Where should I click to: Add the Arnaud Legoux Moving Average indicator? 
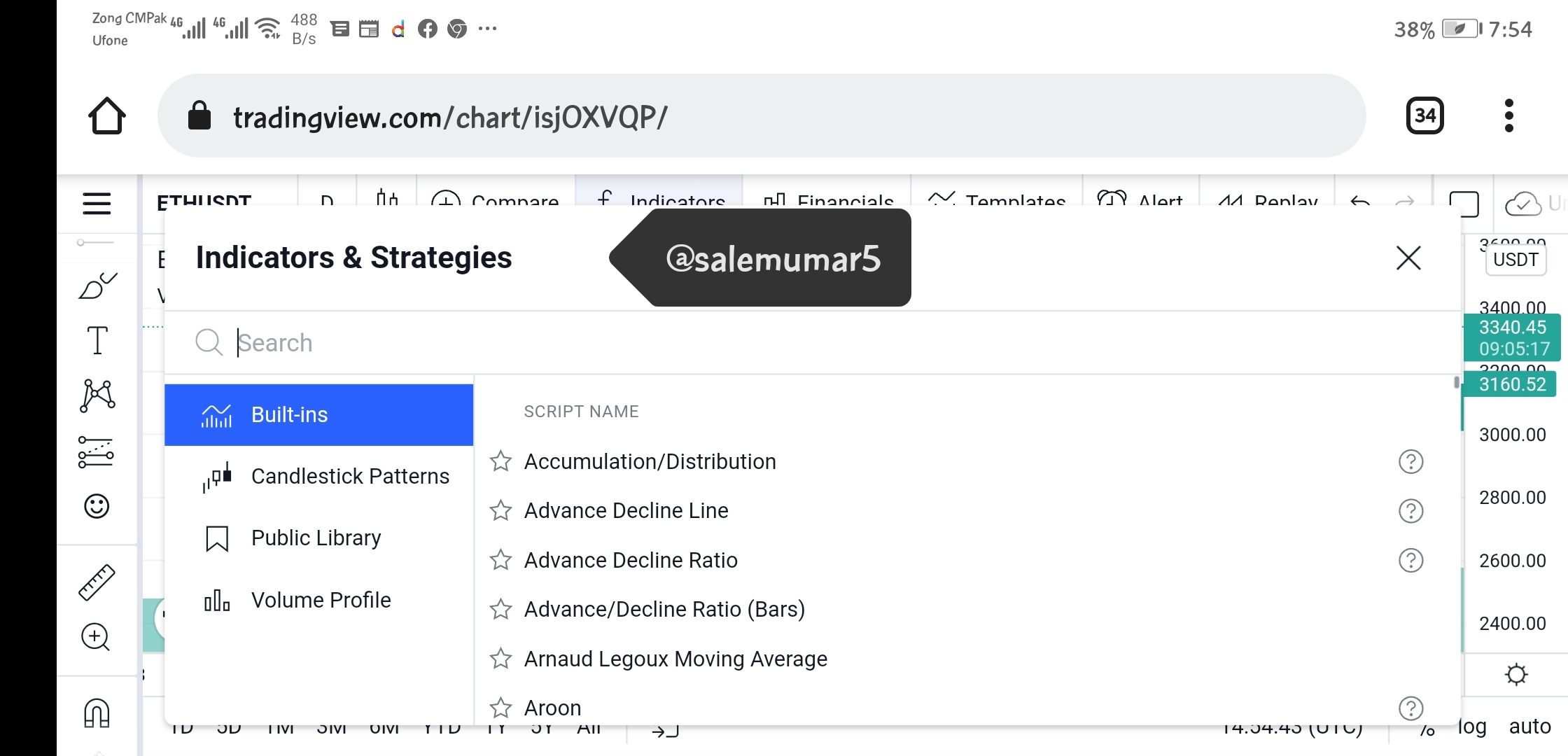coord(675,659)
